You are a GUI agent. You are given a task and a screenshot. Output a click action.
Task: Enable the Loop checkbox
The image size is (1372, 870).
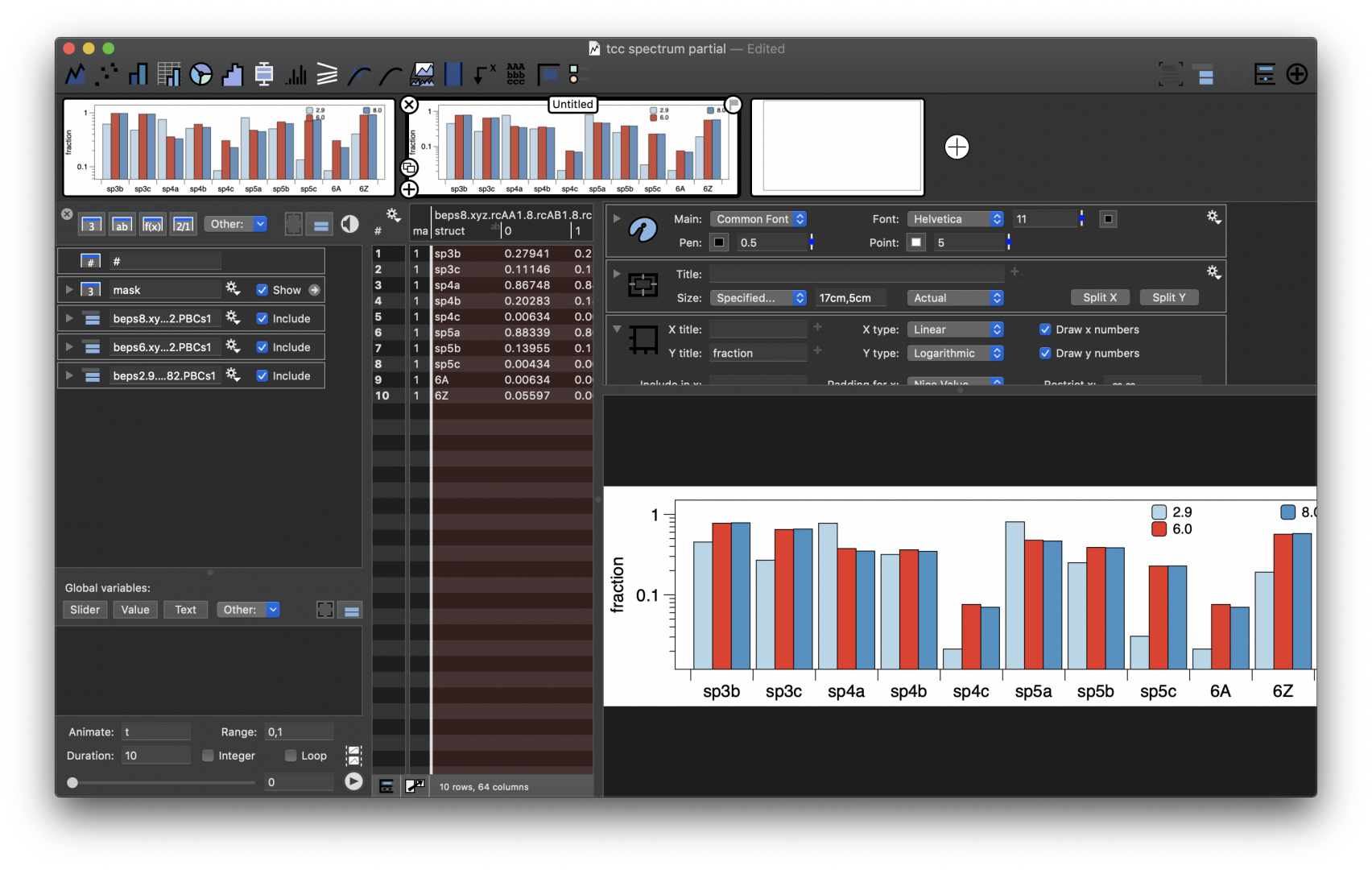click(291, 756)
